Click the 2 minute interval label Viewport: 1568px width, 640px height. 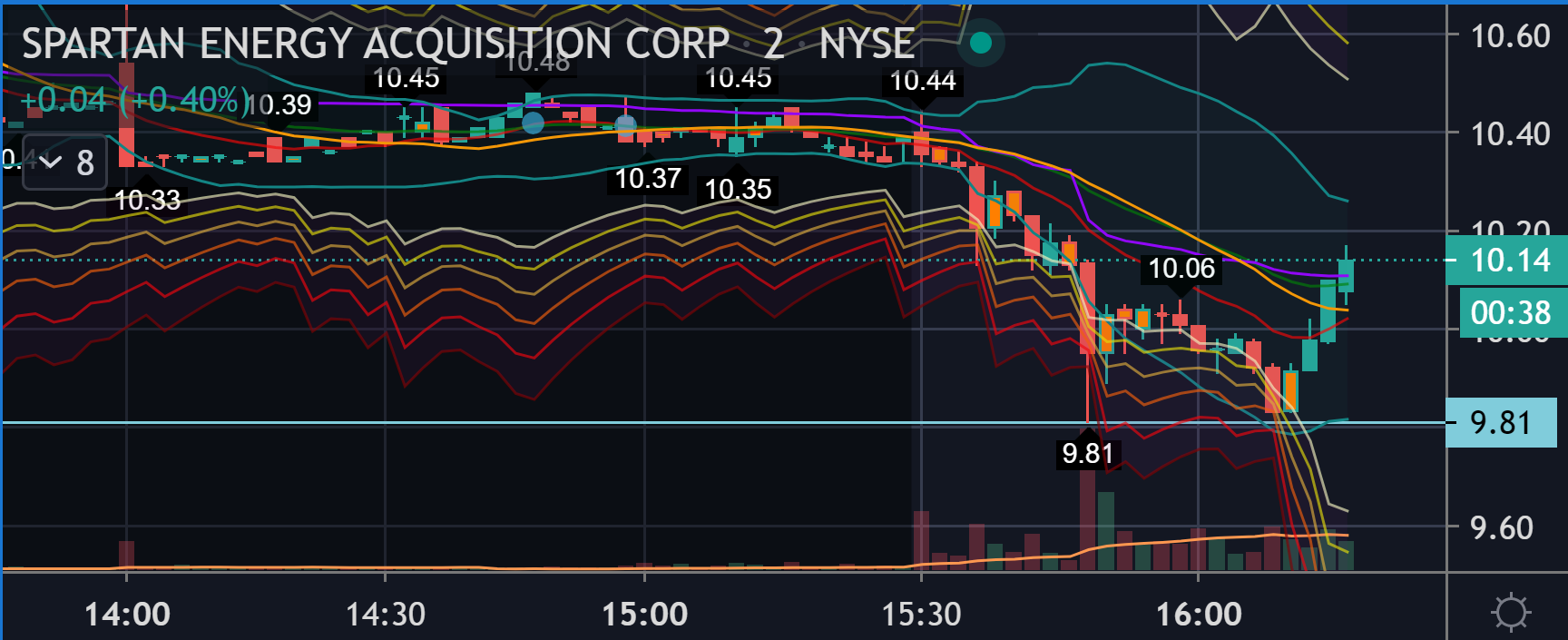click(x=773, y=44)
